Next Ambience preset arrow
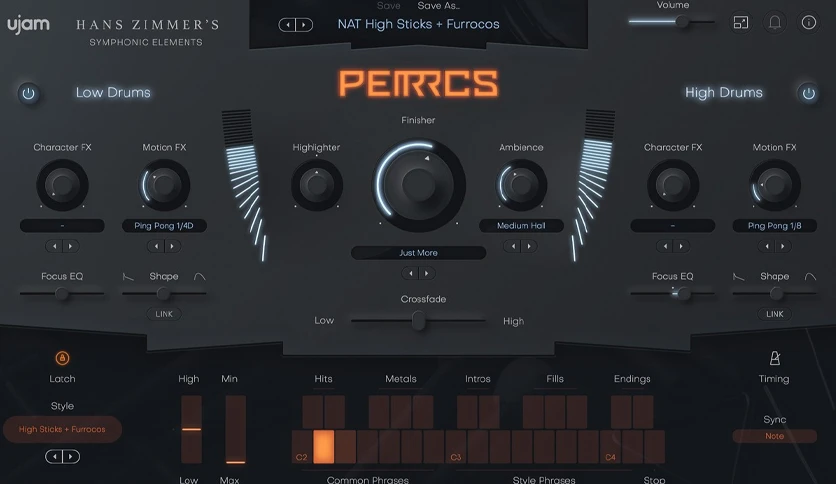Image resolution: width=836 pixels, height=484 pixels. click(529, 246)
